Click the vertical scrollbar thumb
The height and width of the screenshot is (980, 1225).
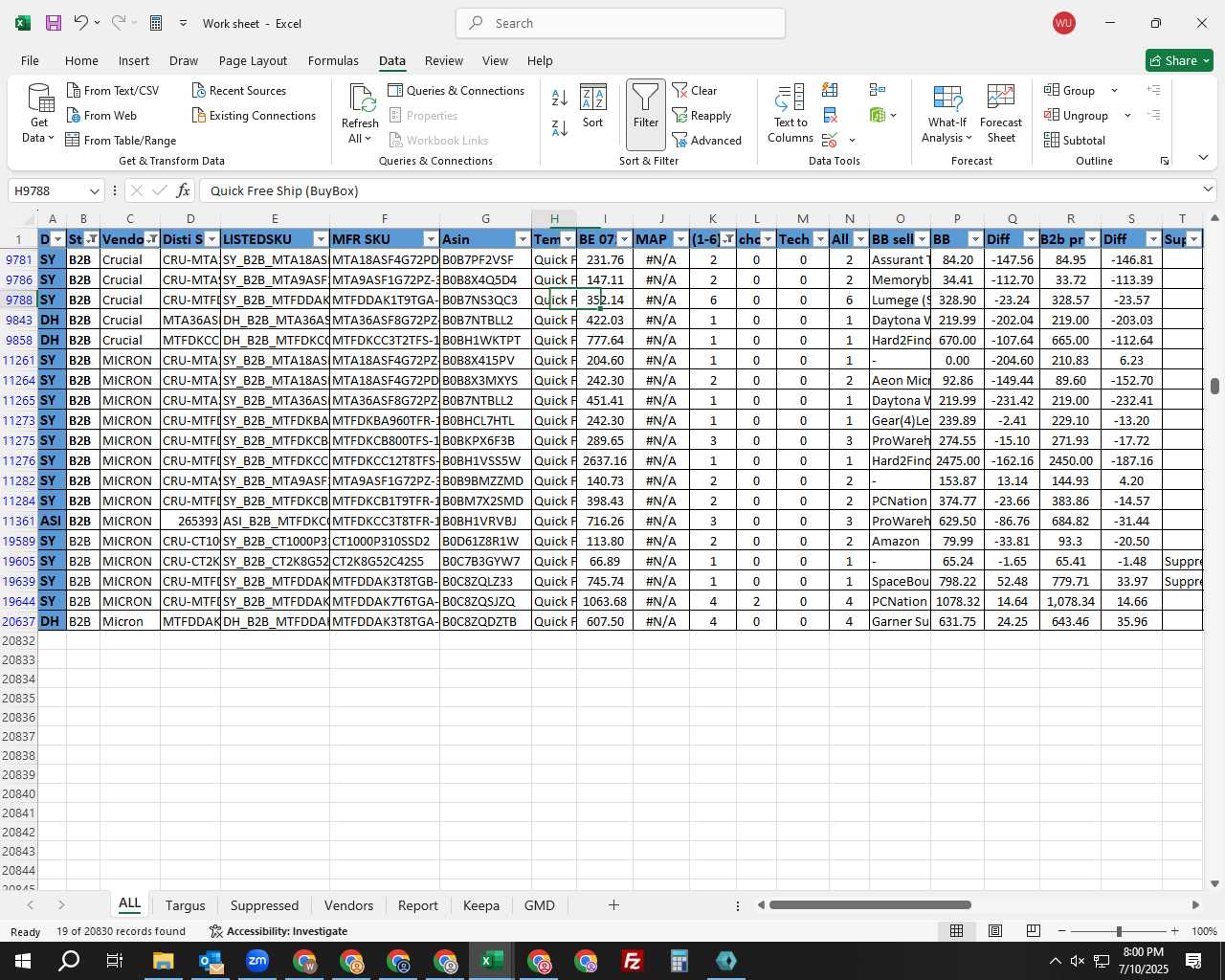(x=1214, y=387)
